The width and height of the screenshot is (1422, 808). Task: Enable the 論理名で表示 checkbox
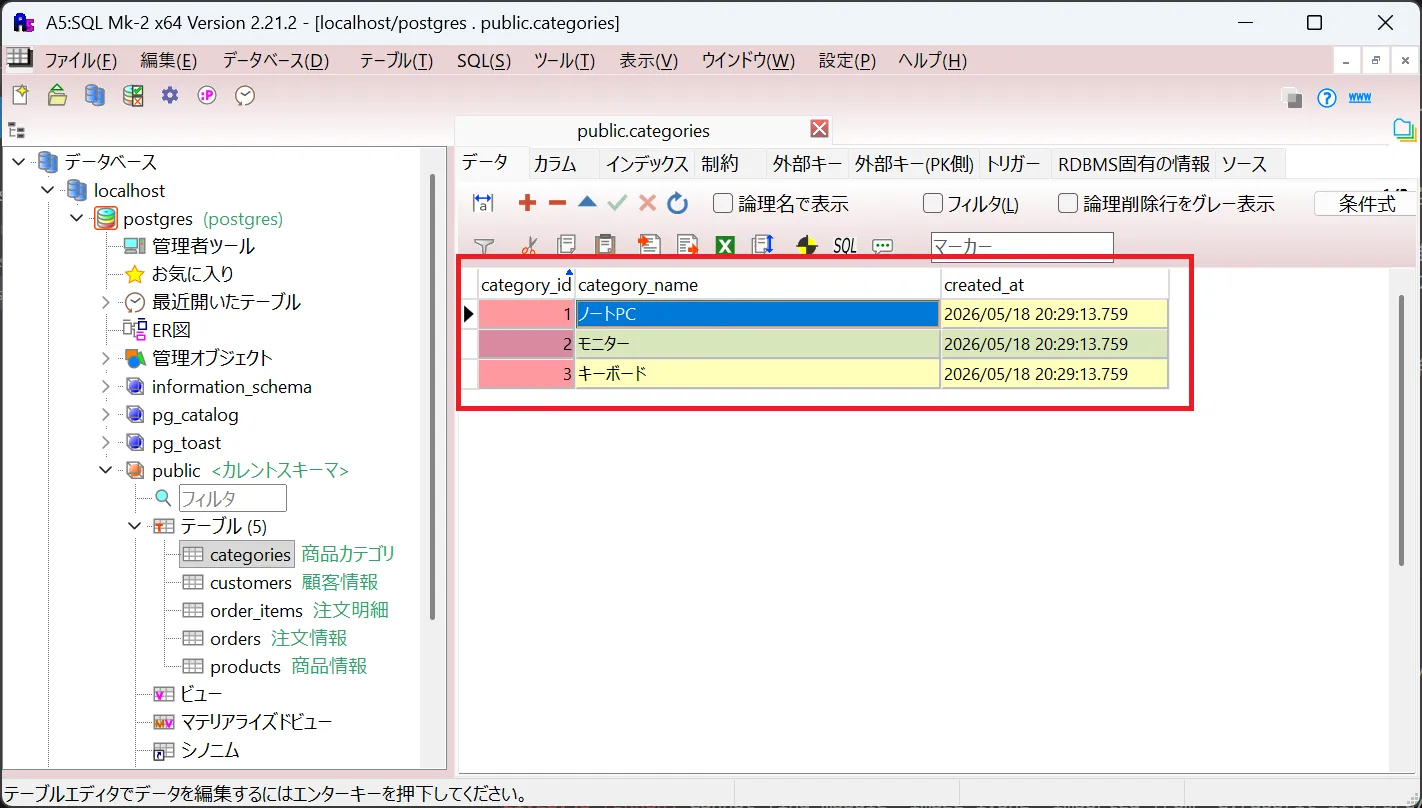[x=723, y=204]
